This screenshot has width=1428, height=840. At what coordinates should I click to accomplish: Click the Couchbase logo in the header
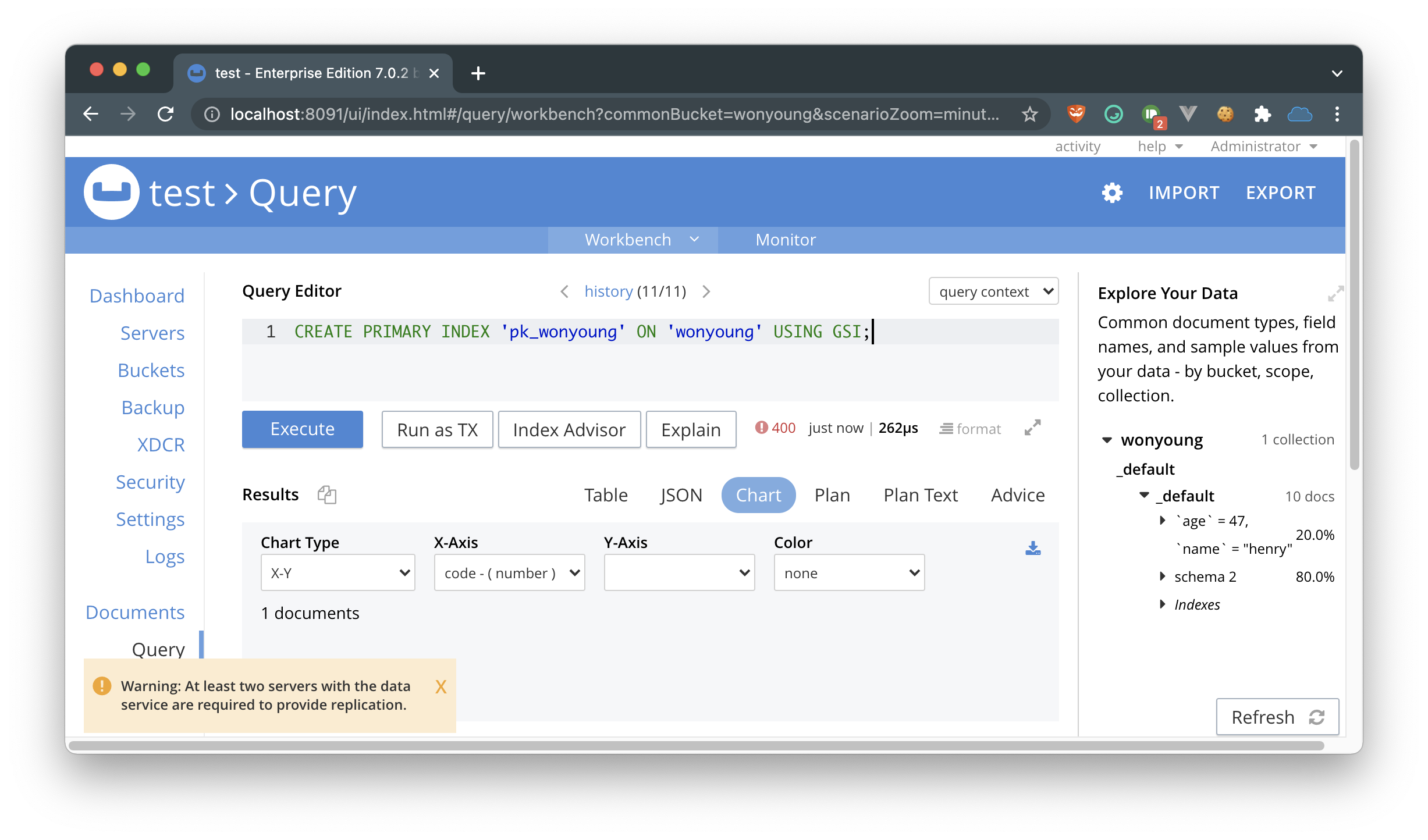[112, 193]
